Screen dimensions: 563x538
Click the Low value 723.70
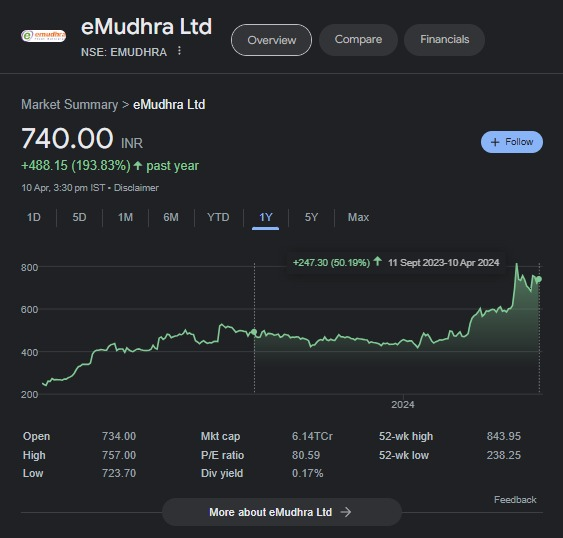[119, 473]
